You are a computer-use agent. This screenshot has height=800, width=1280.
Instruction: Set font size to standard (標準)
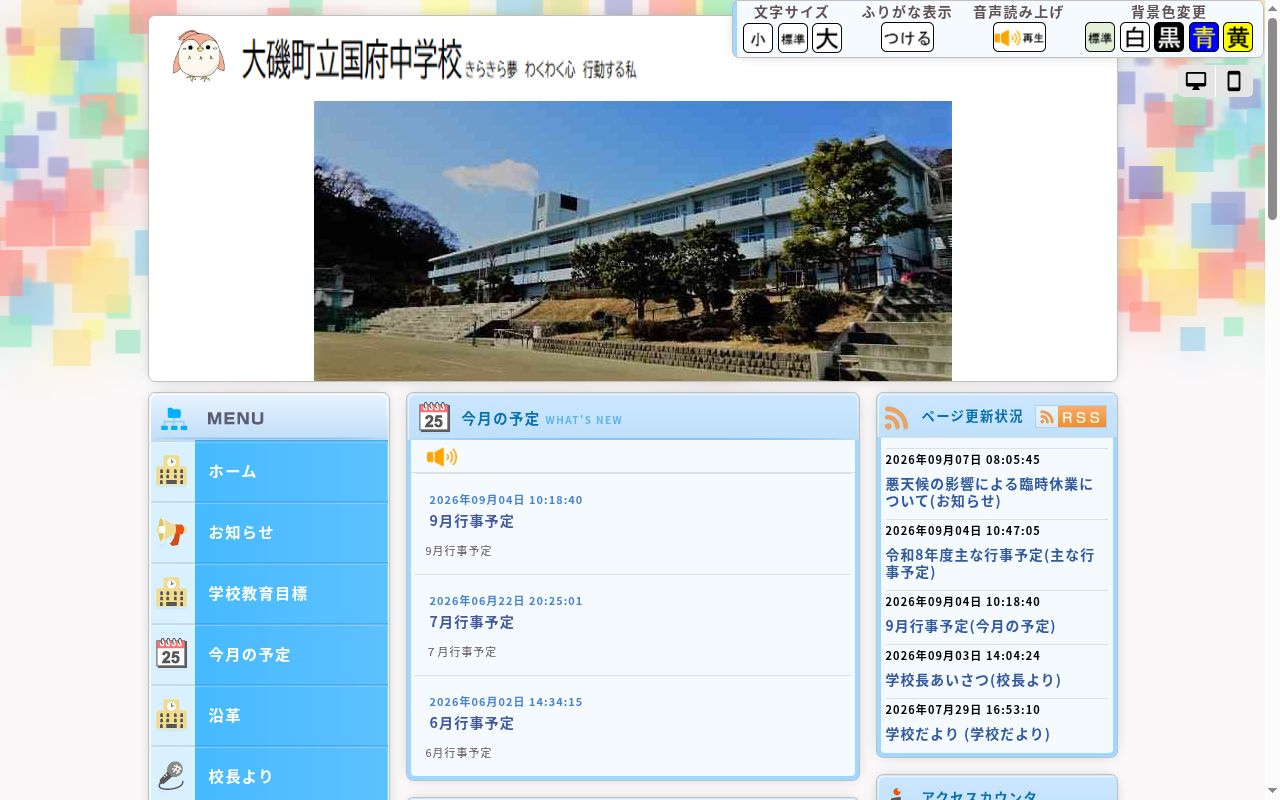tap(793, 38)
